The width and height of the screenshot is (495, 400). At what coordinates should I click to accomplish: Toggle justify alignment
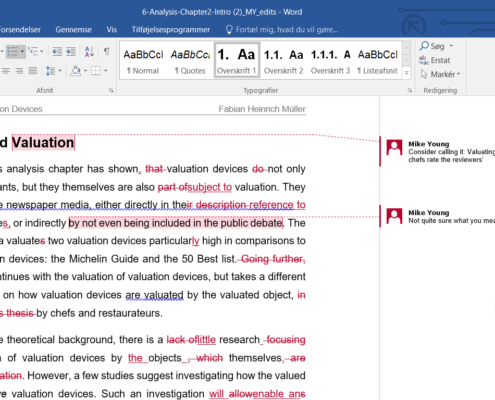[33, 71]
